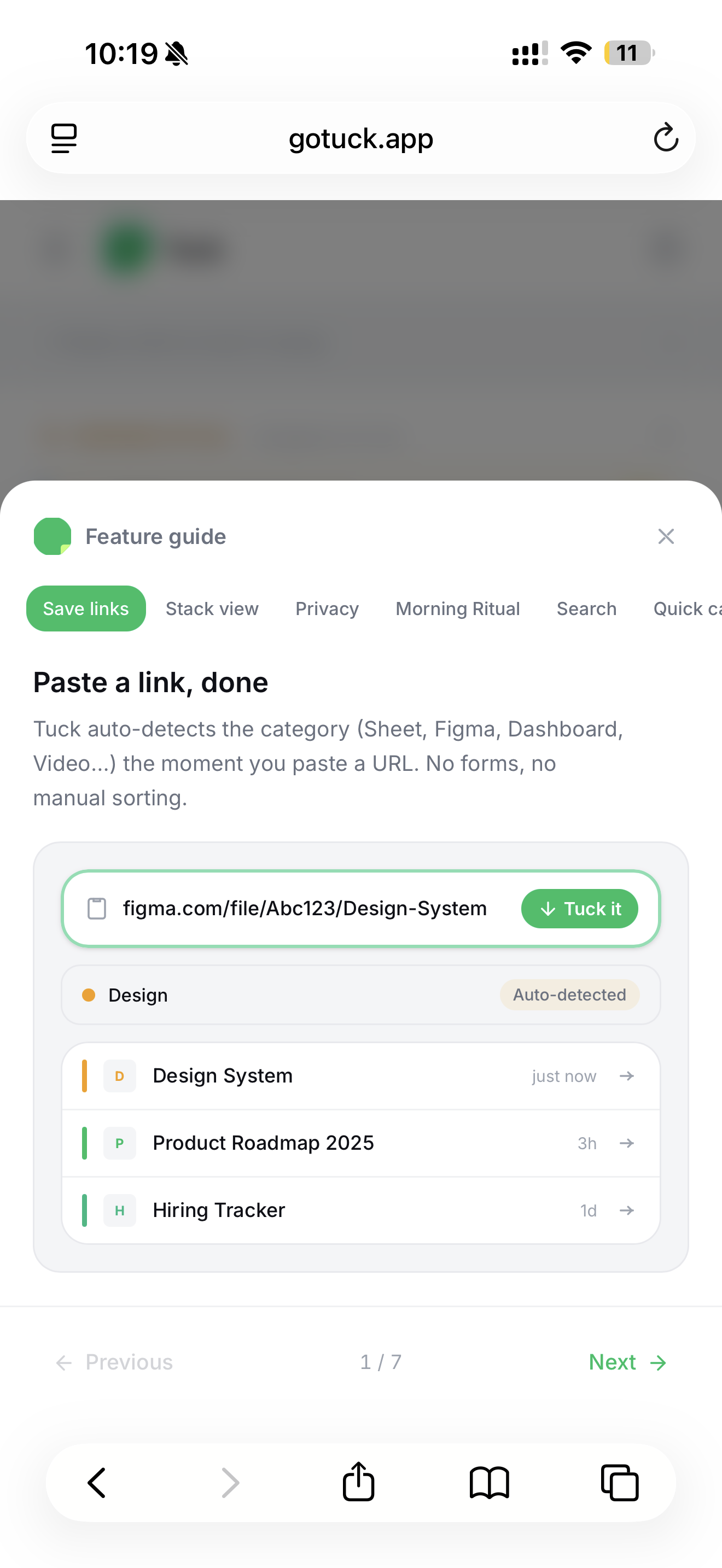722x1568 pixels.
Task: Open the Privacy tab
Action: 327,609
